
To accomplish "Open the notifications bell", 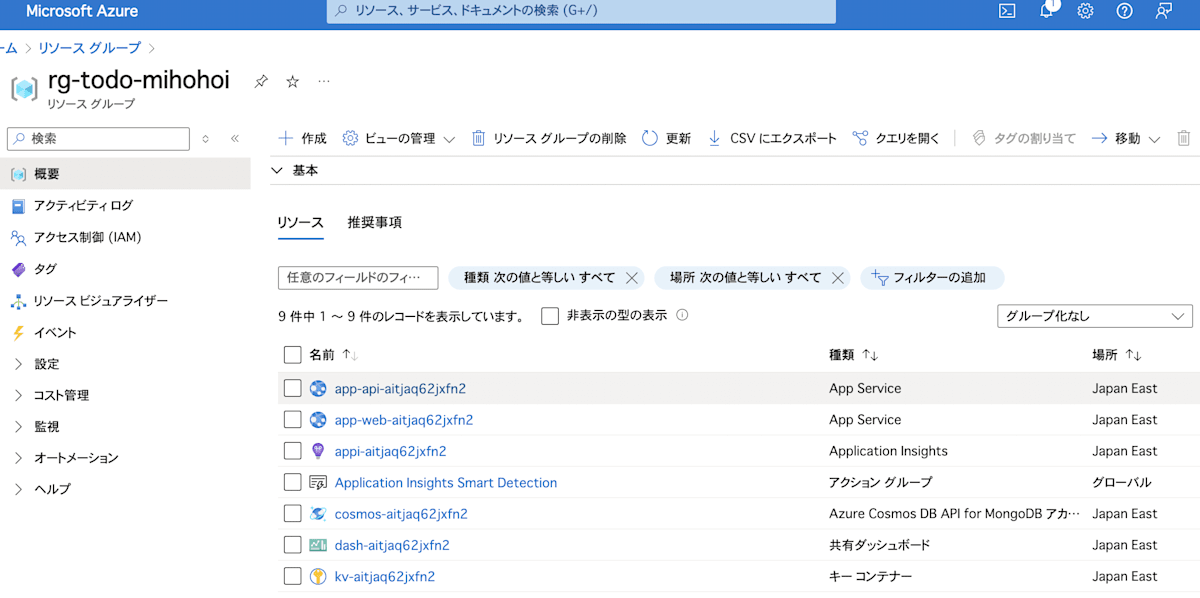I will click(1047, 11).
